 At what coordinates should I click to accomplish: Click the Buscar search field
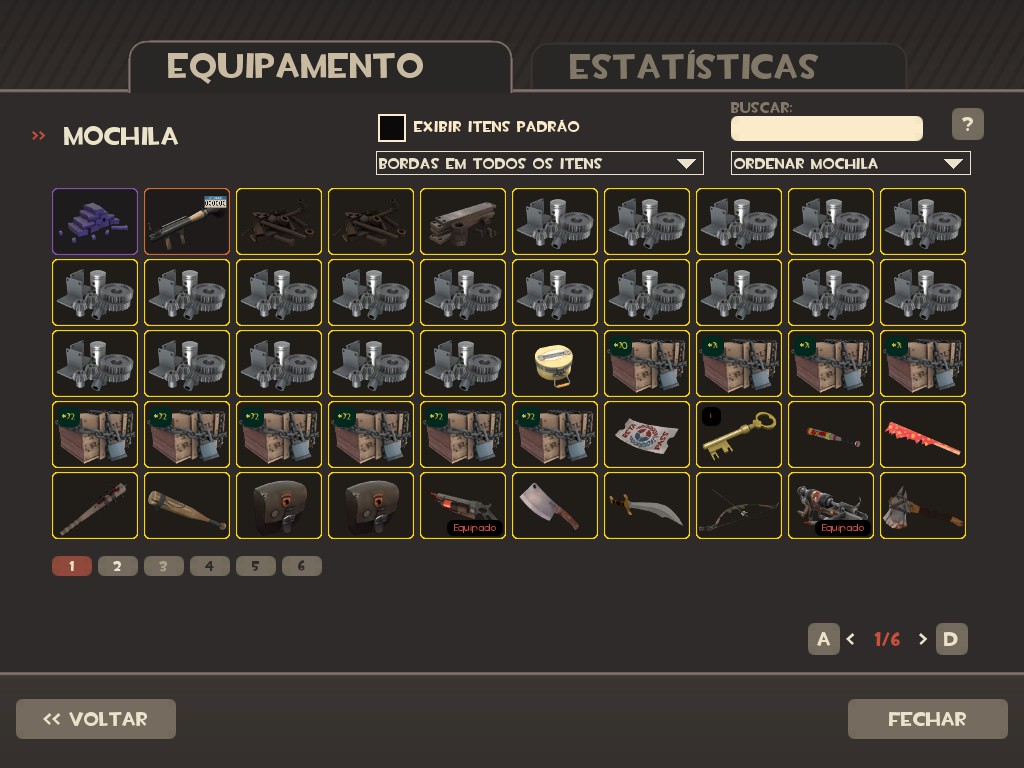pyautogui.click(x=827, y=129)
